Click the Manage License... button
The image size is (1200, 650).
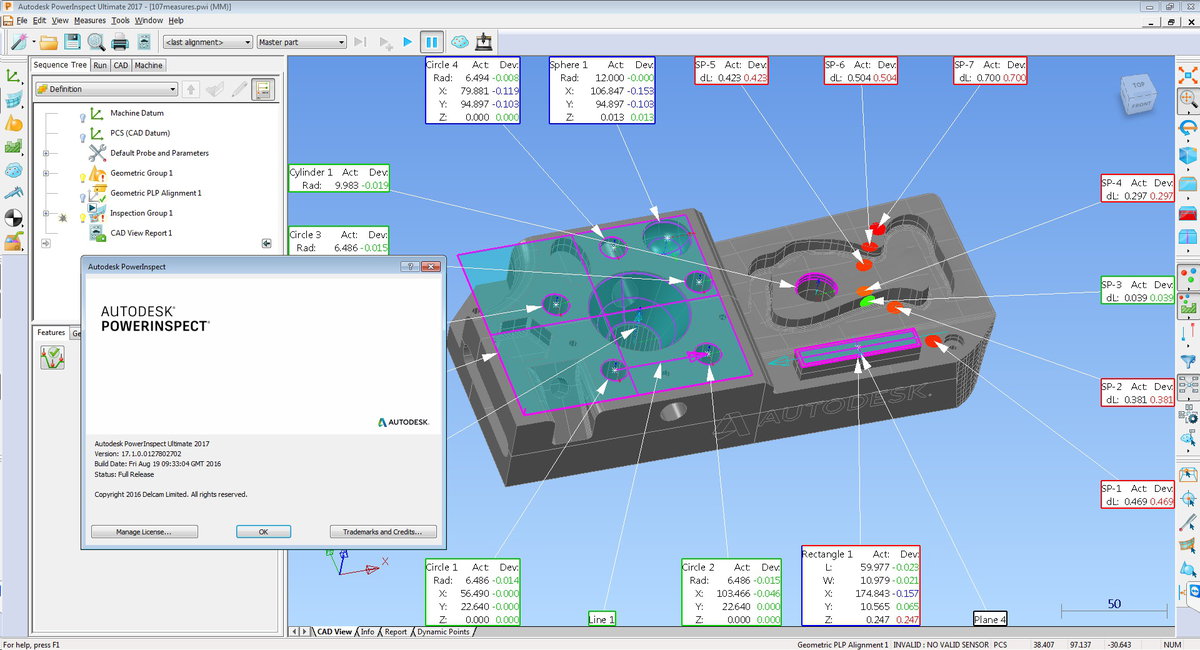pyautogui.click(x=144, y=532)
